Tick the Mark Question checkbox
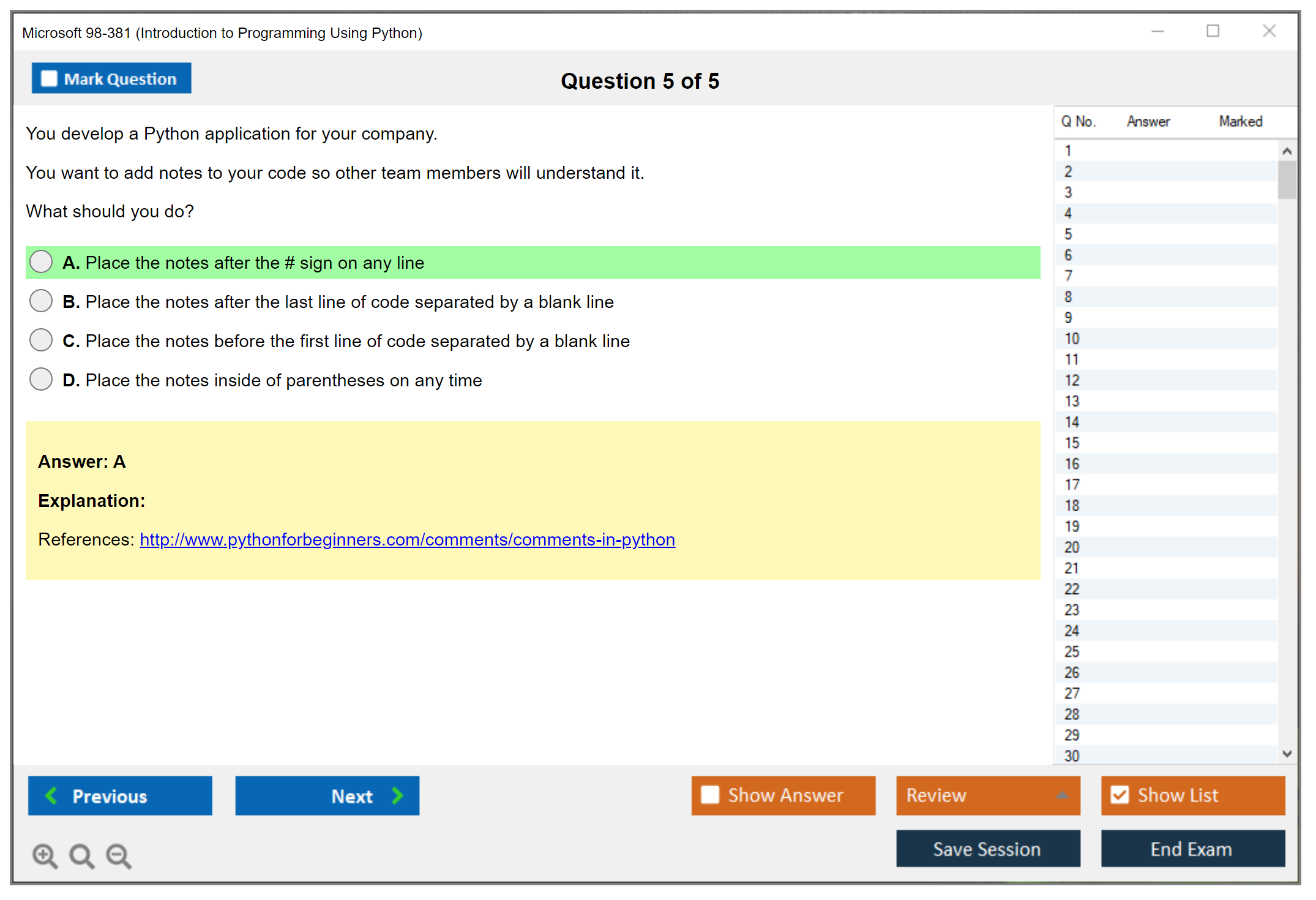Viewport: 1316px width, 900px height. [49, 78]
